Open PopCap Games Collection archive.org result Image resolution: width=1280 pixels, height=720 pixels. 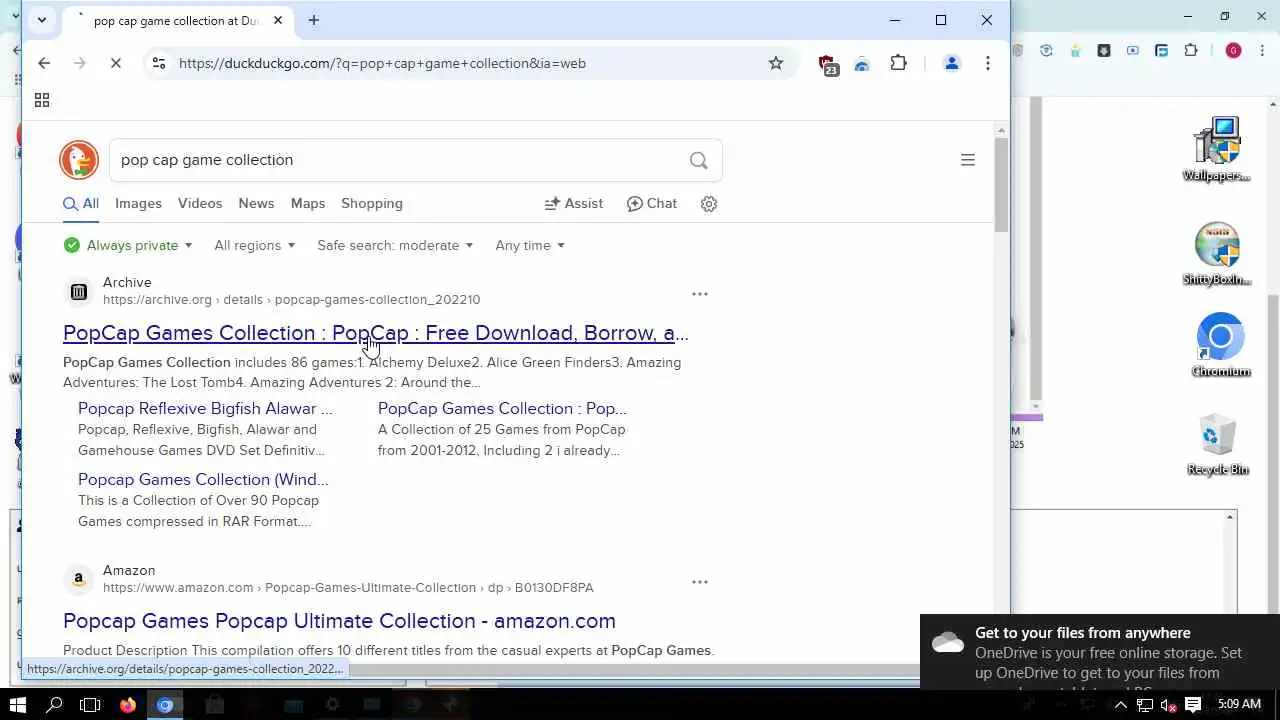coord(376,333)
